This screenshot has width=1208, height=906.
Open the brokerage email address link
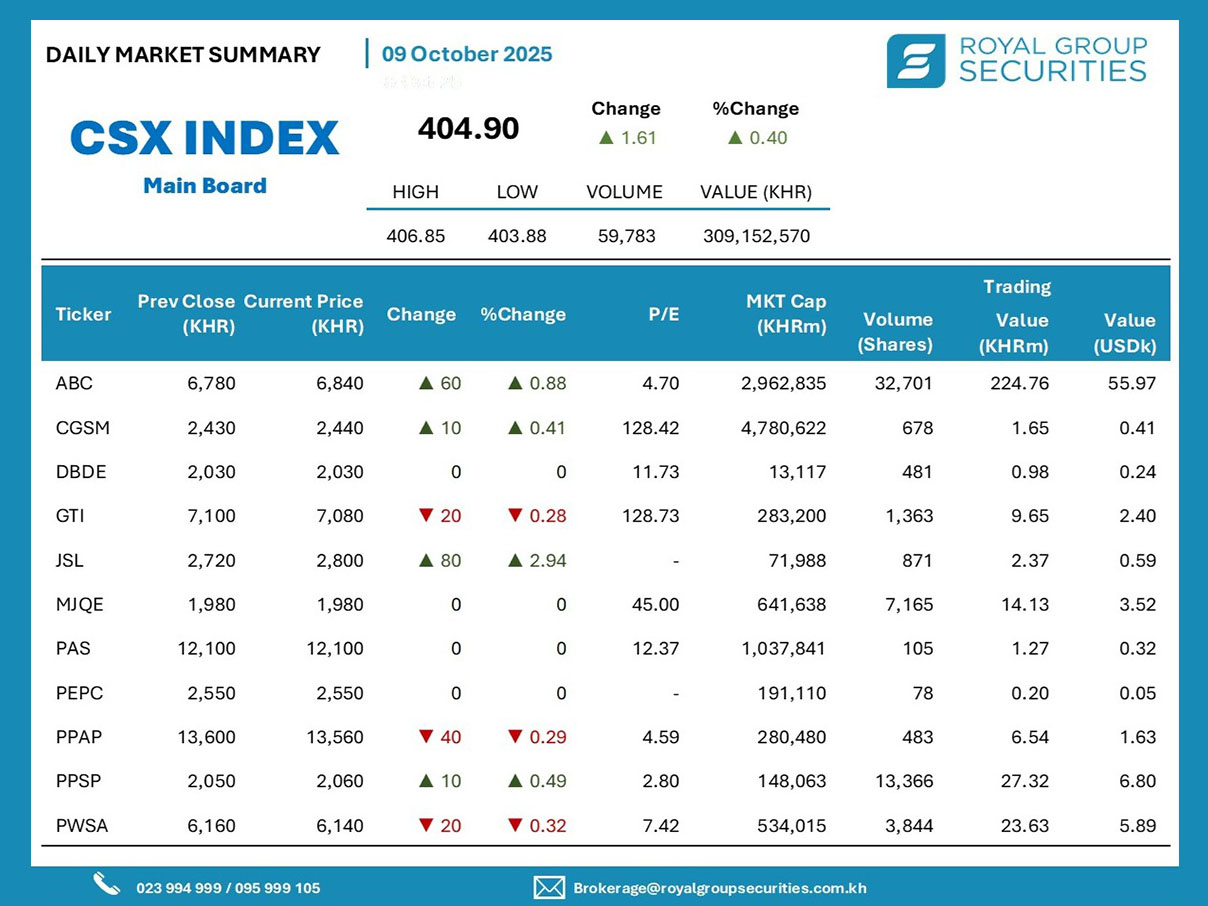click(x=719, y=888)
